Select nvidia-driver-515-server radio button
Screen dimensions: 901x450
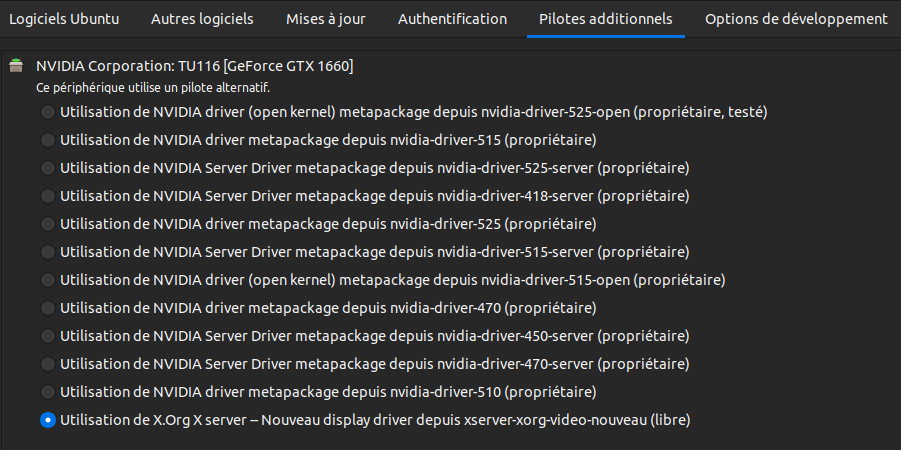coord(48,253)
